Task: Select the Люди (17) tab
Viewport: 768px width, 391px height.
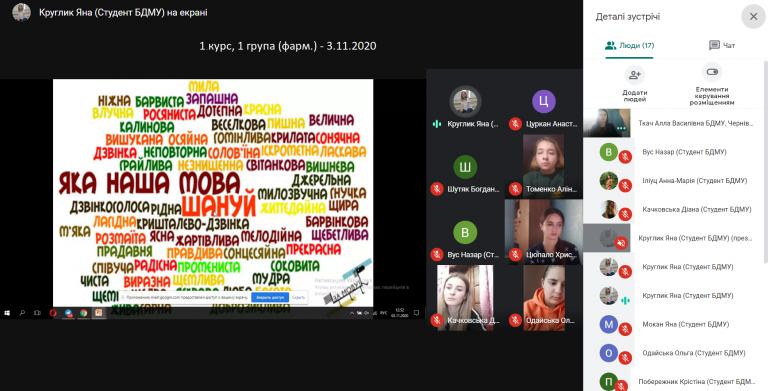Action: [x=629, y=45]
